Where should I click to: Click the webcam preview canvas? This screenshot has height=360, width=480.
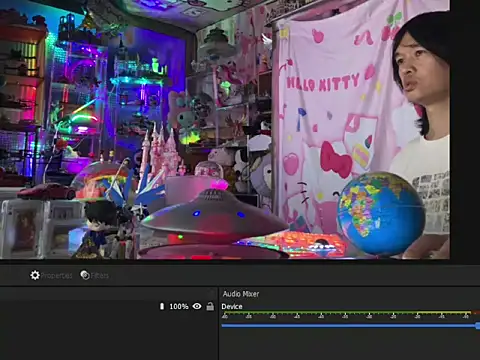[x=225, y=129]
